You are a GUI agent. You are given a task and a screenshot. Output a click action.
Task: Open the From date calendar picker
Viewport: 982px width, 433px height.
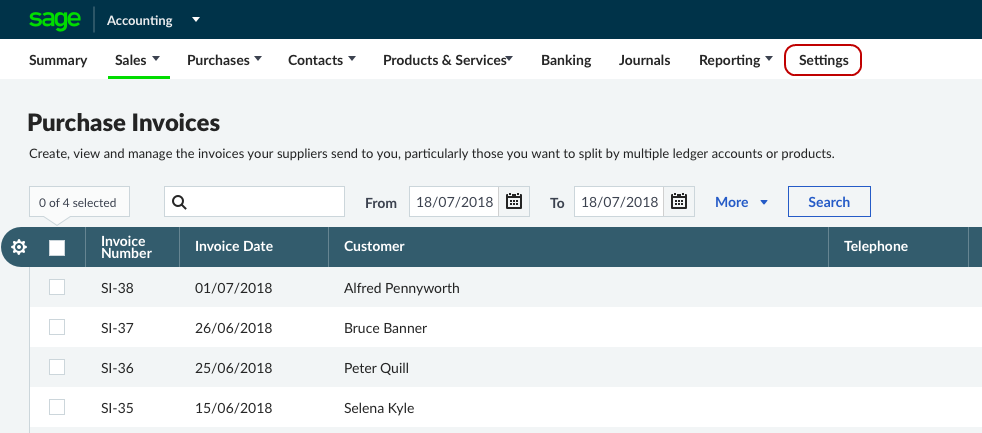(x=514, y=202)
